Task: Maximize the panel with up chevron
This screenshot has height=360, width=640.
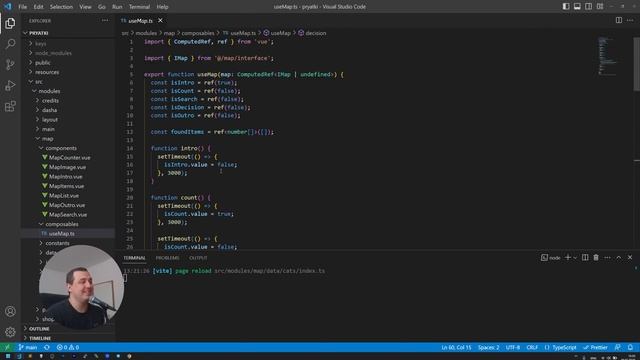Action: pyautogui.click(x=619, y=258)
